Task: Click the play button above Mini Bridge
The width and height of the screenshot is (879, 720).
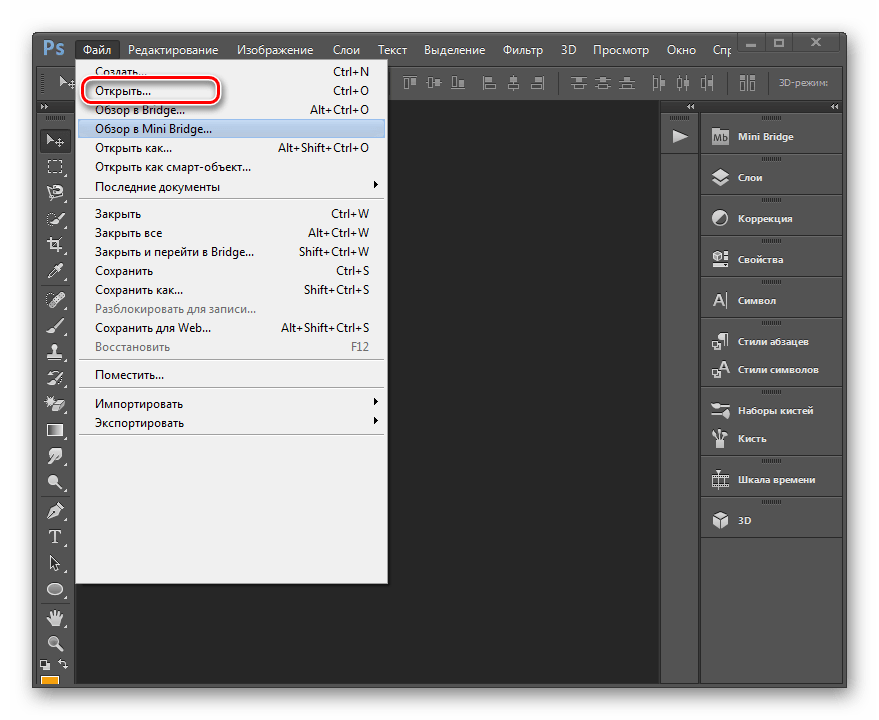Action: tap(680, 137)
